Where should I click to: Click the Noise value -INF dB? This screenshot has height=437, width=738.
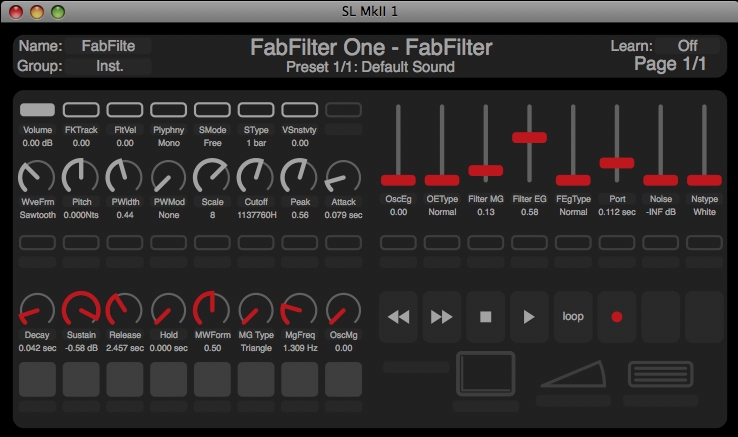661,212
